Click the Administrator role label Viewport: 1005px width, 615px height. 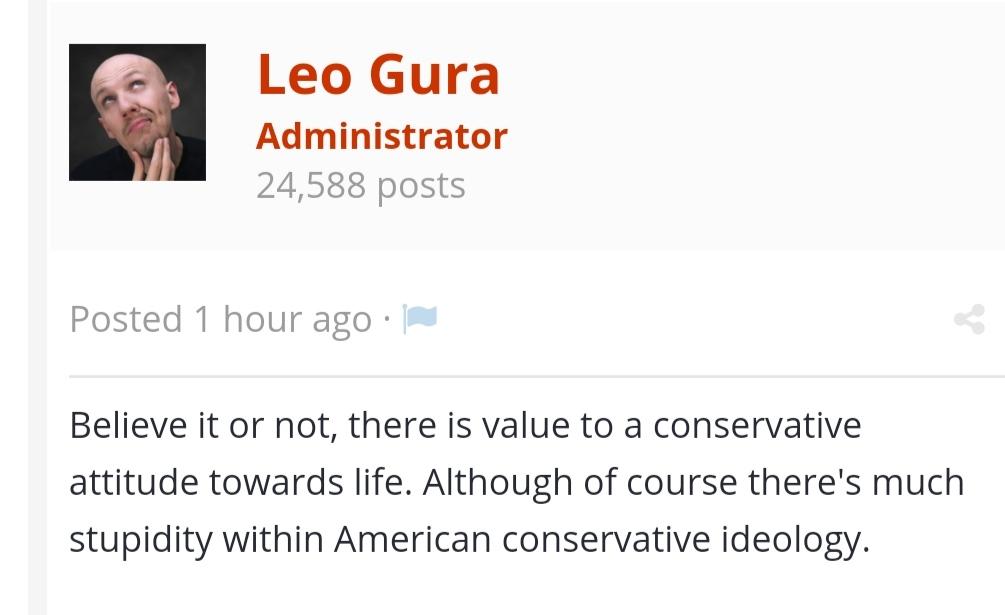coord(381,136)
